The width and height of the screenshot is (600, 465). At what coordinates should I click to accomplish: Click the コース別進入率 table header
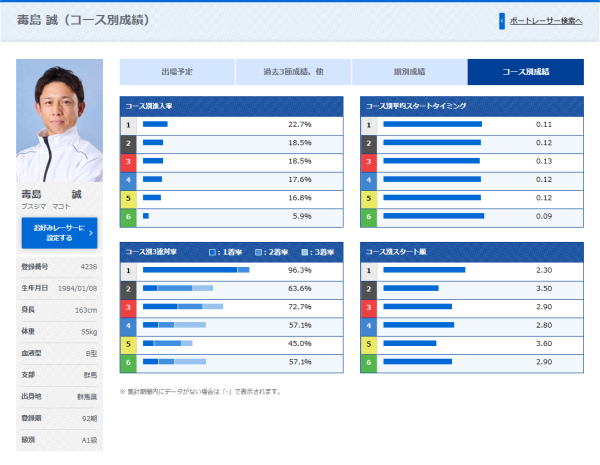coord(232,106)
